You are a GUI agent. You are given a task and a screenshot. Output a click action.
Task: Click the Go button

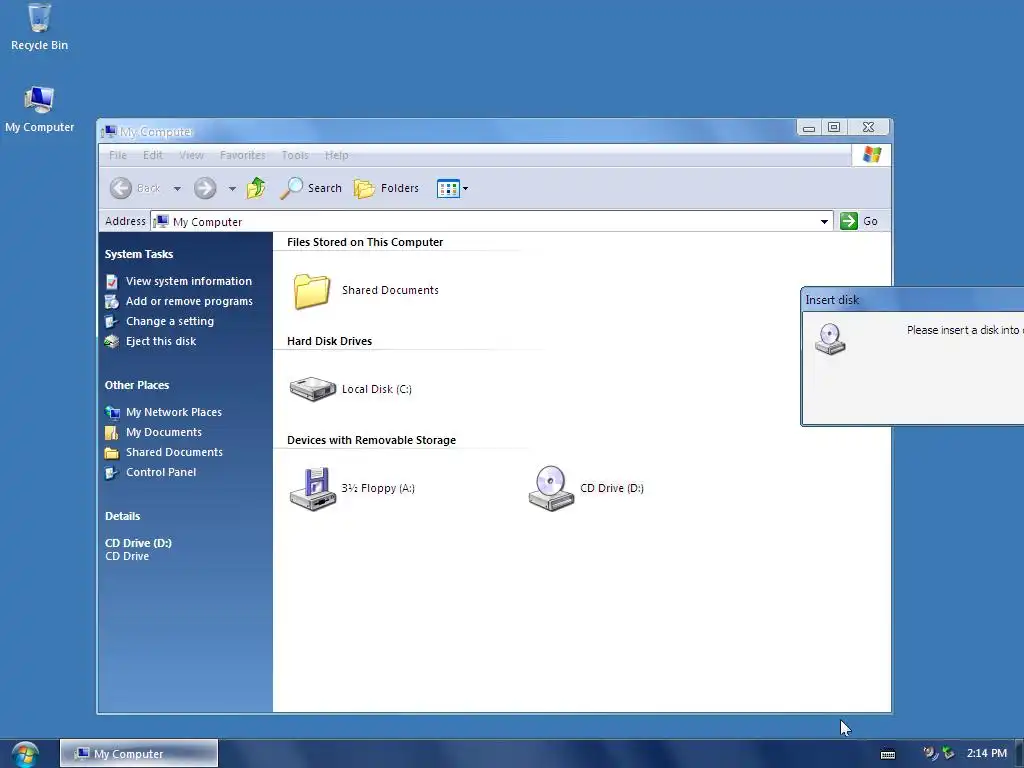[x=859, y=221]
